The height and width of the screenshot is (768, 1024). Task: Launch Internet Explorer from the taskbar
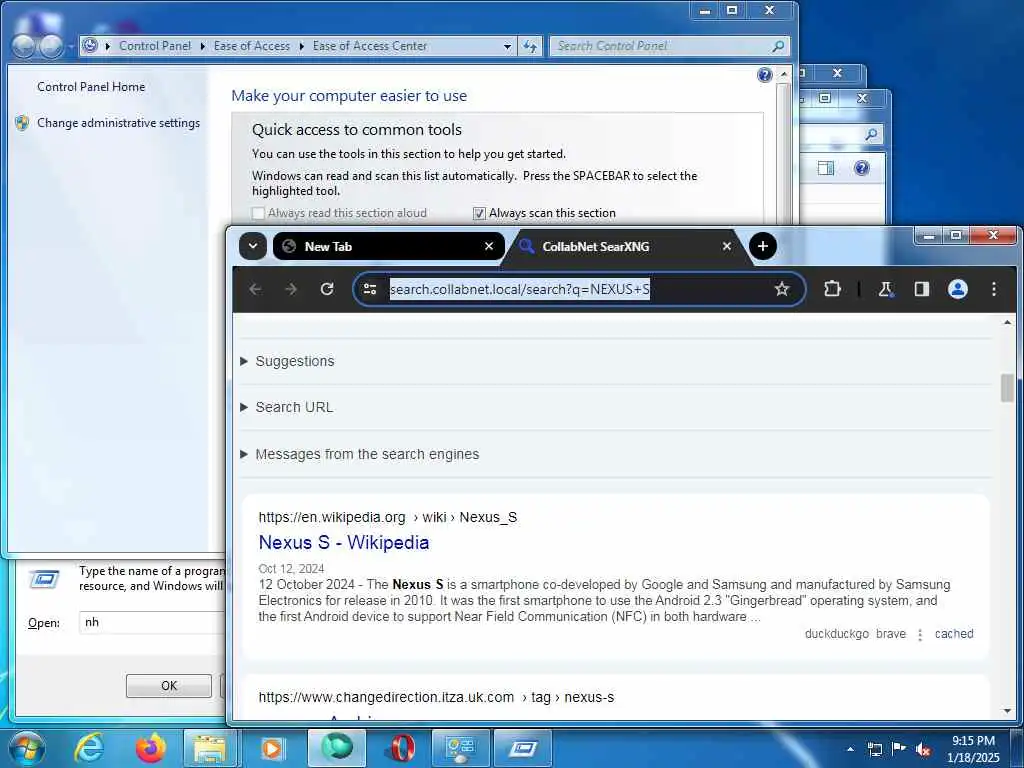click(x=89, y=748)
